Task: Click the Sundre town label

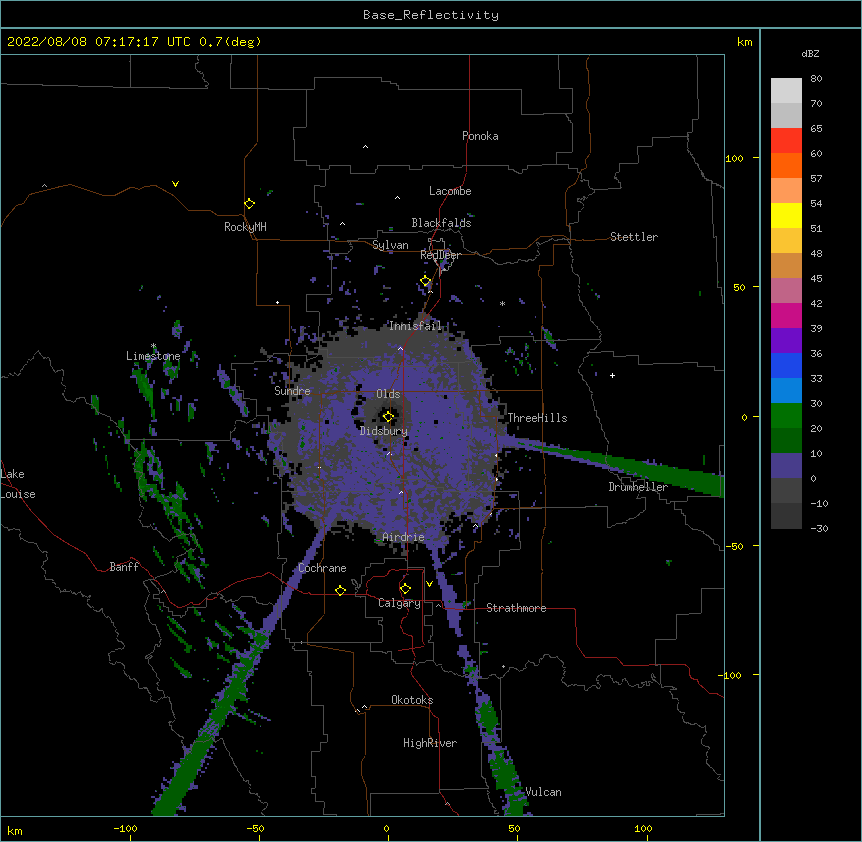Action: [x=292, y=391]
